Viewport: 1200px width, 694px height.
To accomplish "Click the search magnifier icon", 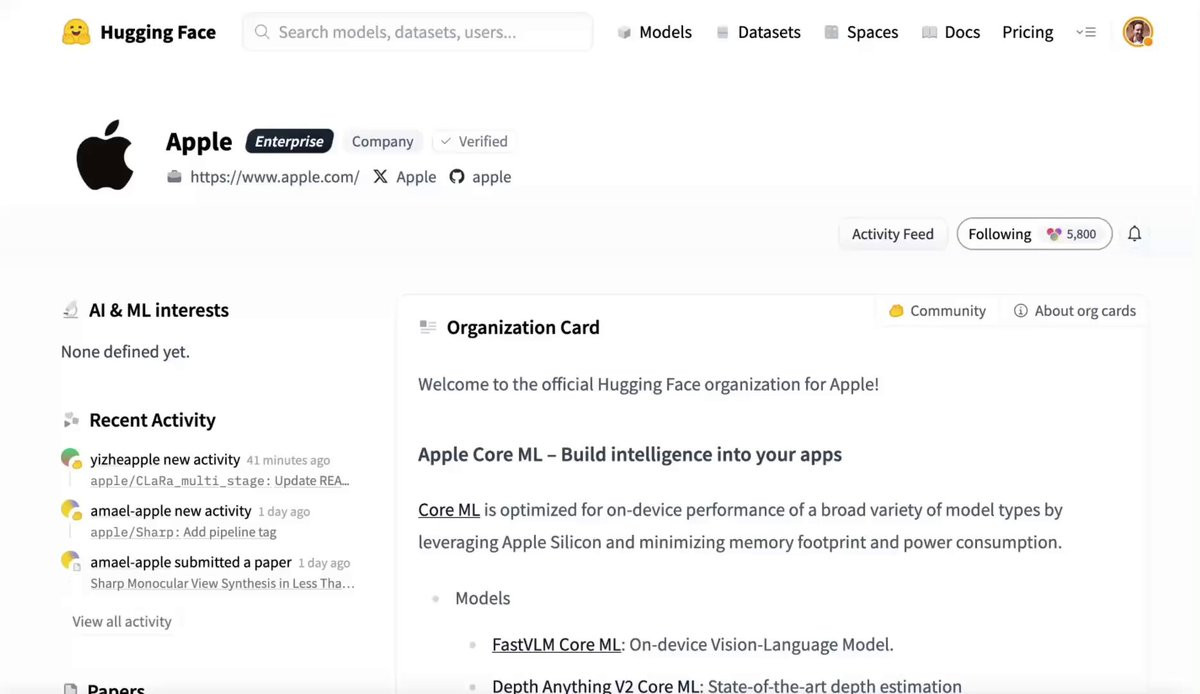I will [x=262, y=32].
